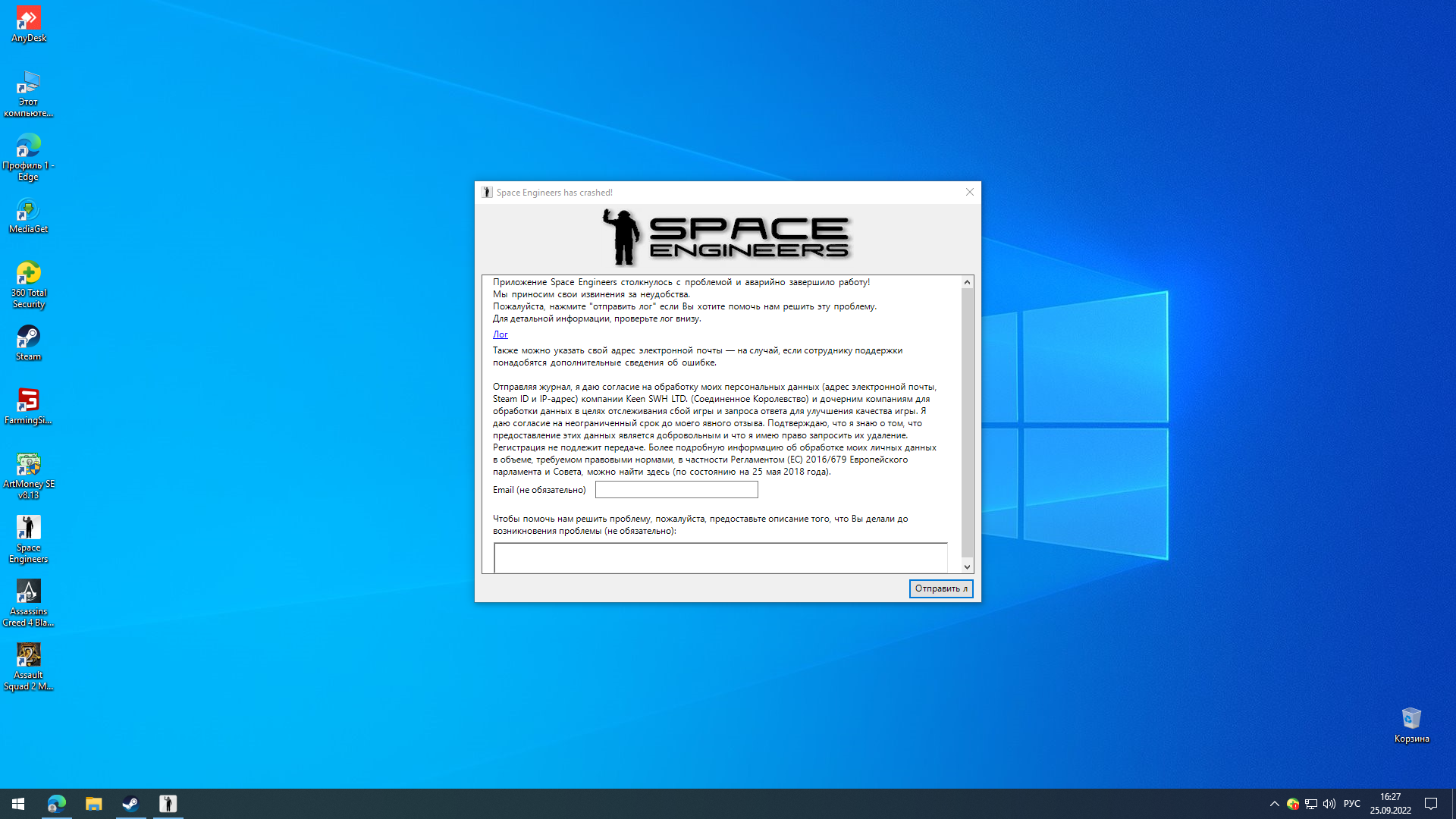This screenshot has width=1456, height=819.
Task: Click Steam icon in taskbar
Action: [x=130, y=804]
